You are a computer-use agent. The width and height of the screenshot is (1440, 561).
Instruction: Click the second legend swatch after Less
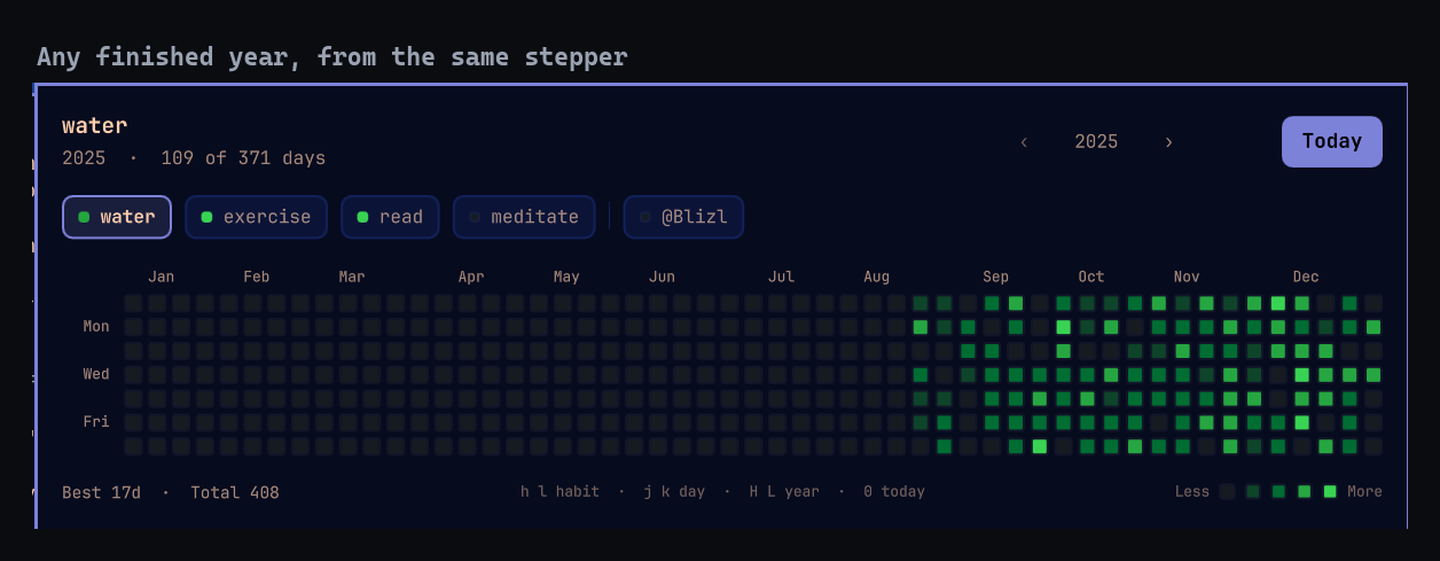pos(1253,491)
